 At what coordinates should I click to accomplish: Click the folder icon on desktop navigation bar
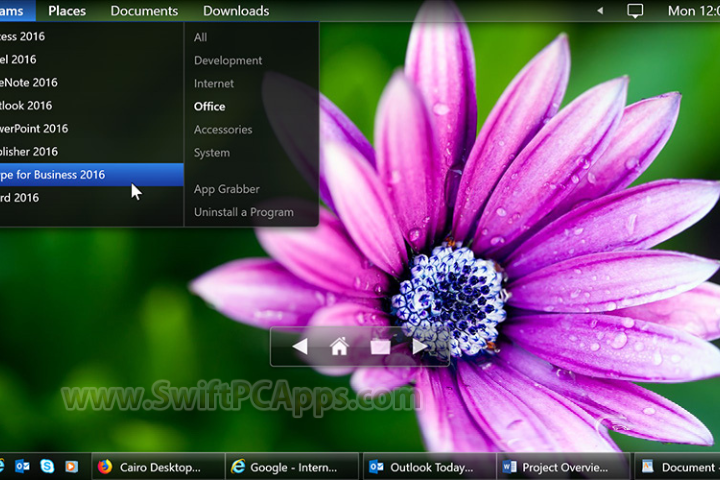click(380, 346)
